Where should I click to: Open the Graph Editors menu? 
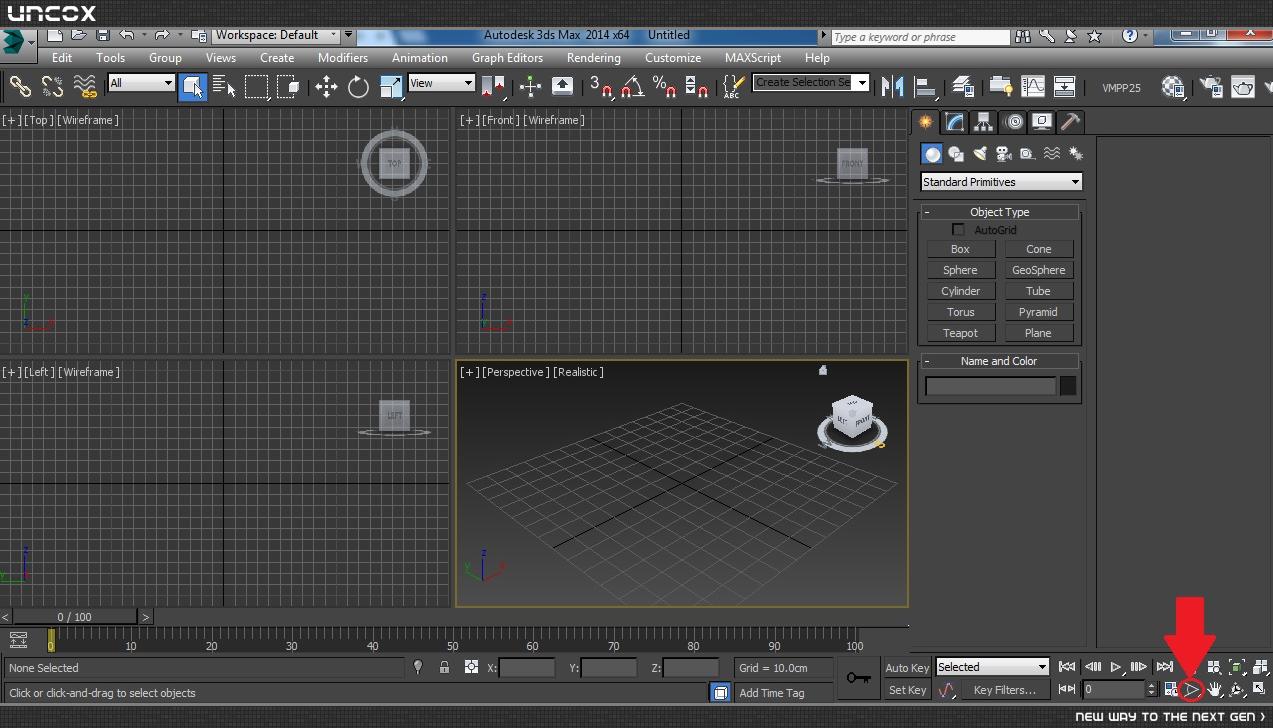pos(507,58)
